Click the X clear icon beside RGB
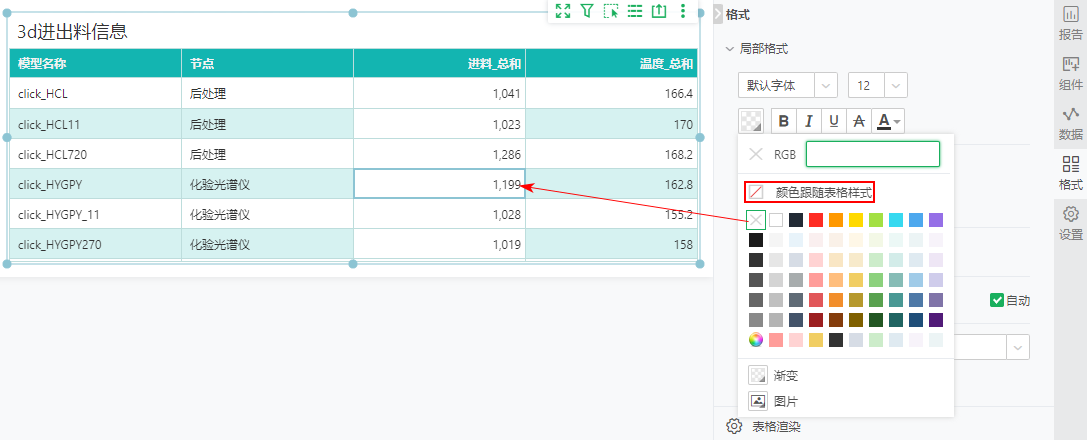 pyautogui.click(x=756, y=155)
